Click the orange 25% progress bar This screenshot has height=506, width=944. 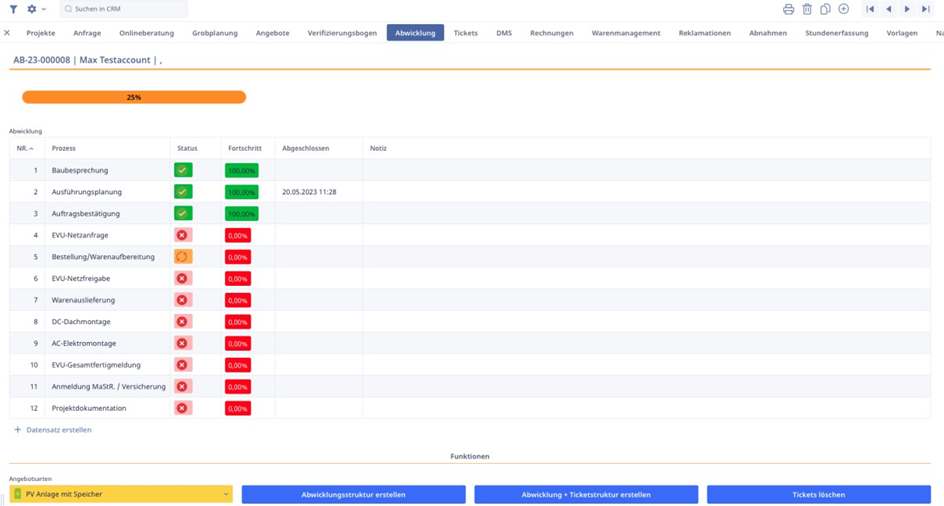click(x=134, y=98)
